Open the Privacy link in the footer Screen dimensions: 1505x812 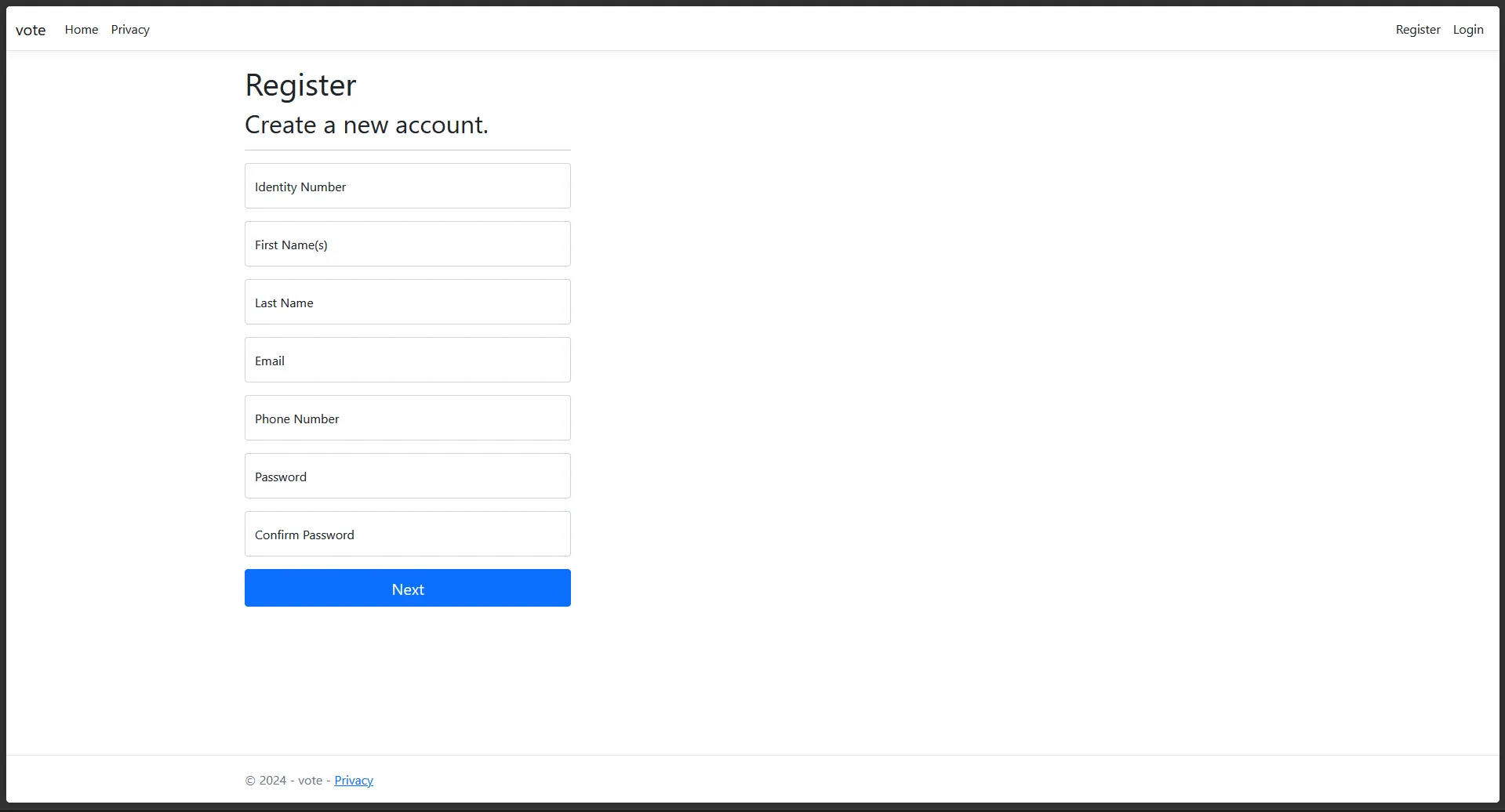[354, 781]
